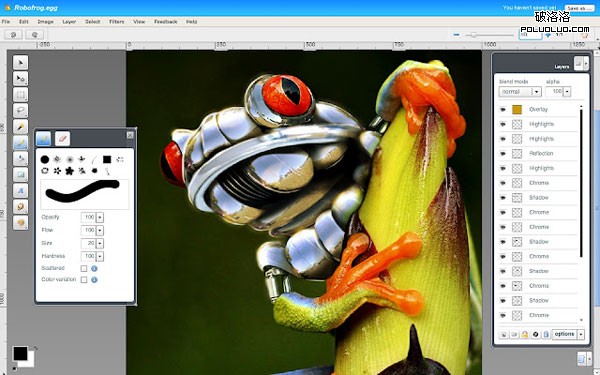Pick the square brush tip preset
Screen dimensions: 600x375
107,159
